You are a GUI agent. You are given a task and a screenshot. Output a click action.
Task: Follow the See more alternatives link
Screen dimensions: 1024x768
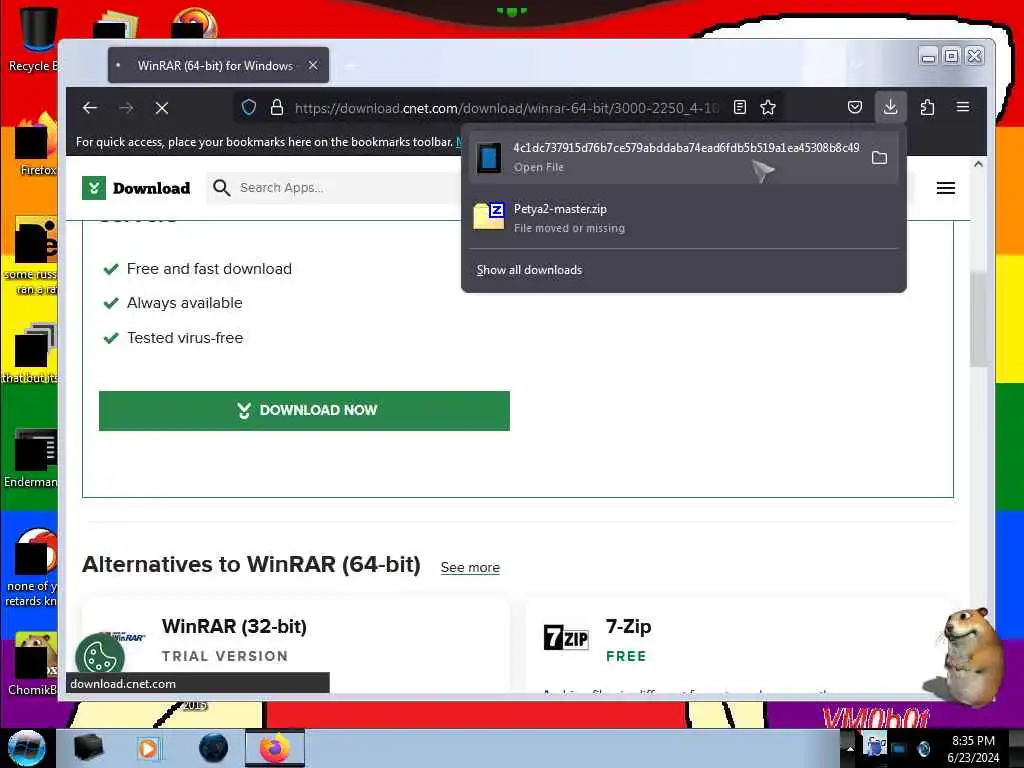click(470, 567)
